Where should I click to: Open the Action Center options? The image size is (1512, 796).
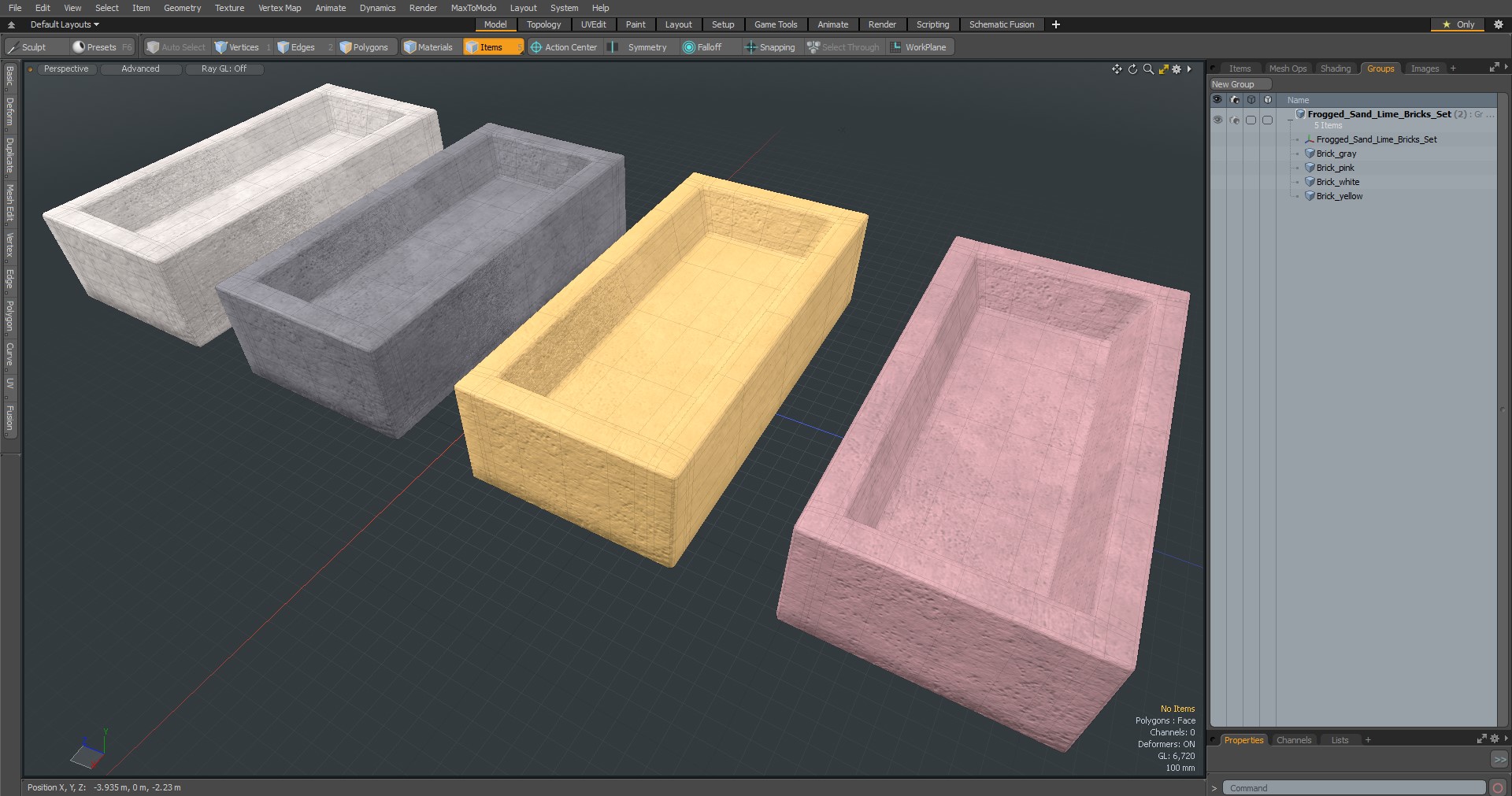pyautogui.click(x=564, y=47)
